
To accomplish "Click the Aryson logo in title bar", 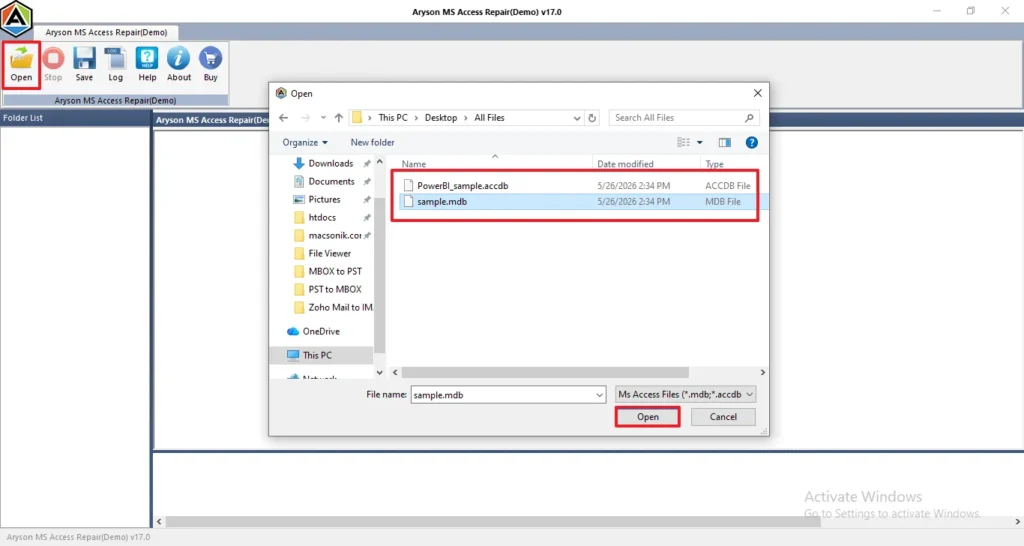I will point(16,18).
